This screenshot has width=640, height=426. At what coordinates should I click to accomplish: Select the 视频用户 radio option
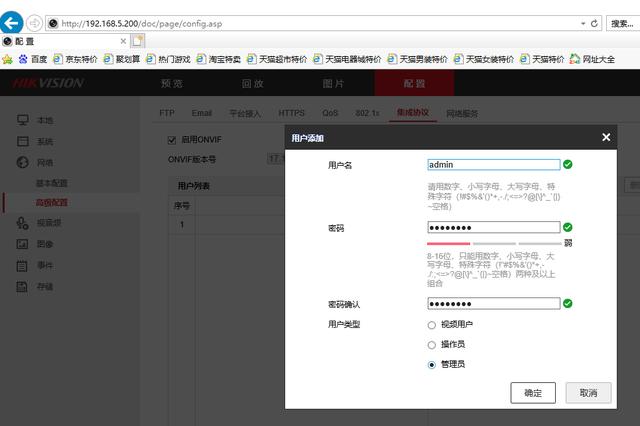pyautogui.click(x=432, y=325)
